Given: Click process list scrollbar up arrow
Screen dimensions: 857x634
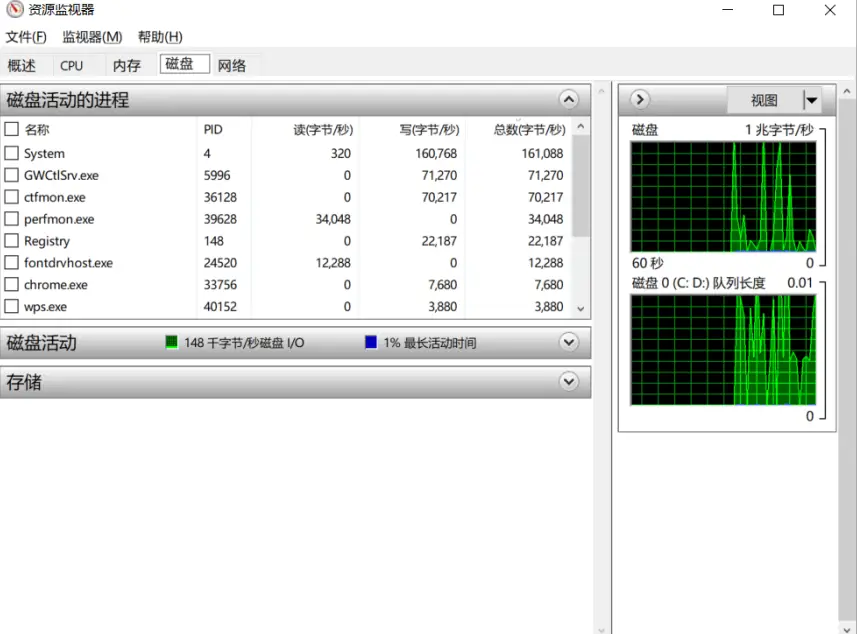Looking at the screenshot, I should point(581,126).
